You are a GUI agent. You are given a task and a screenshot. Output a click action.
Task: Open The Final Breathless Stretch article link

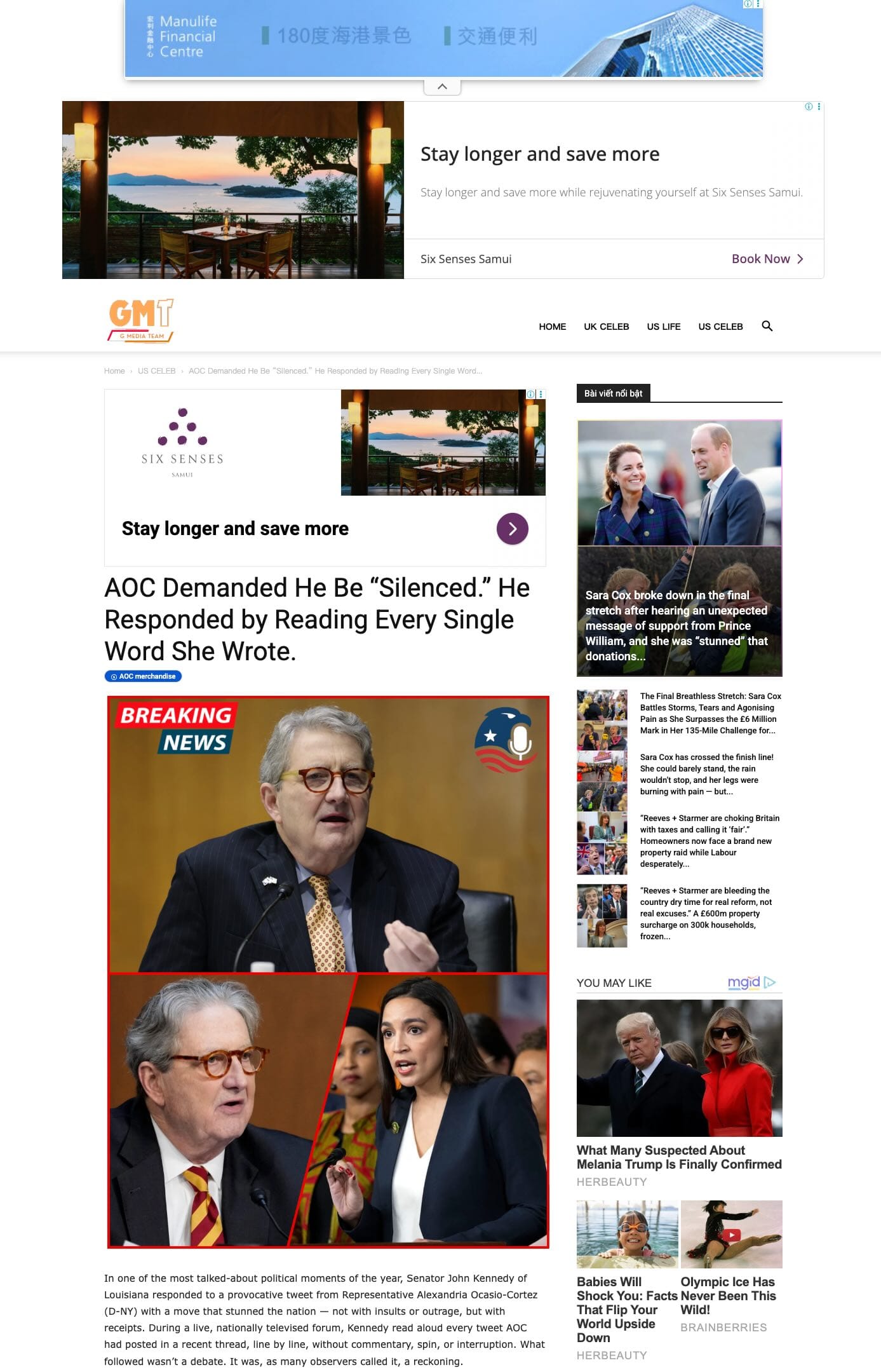(710, 713)
